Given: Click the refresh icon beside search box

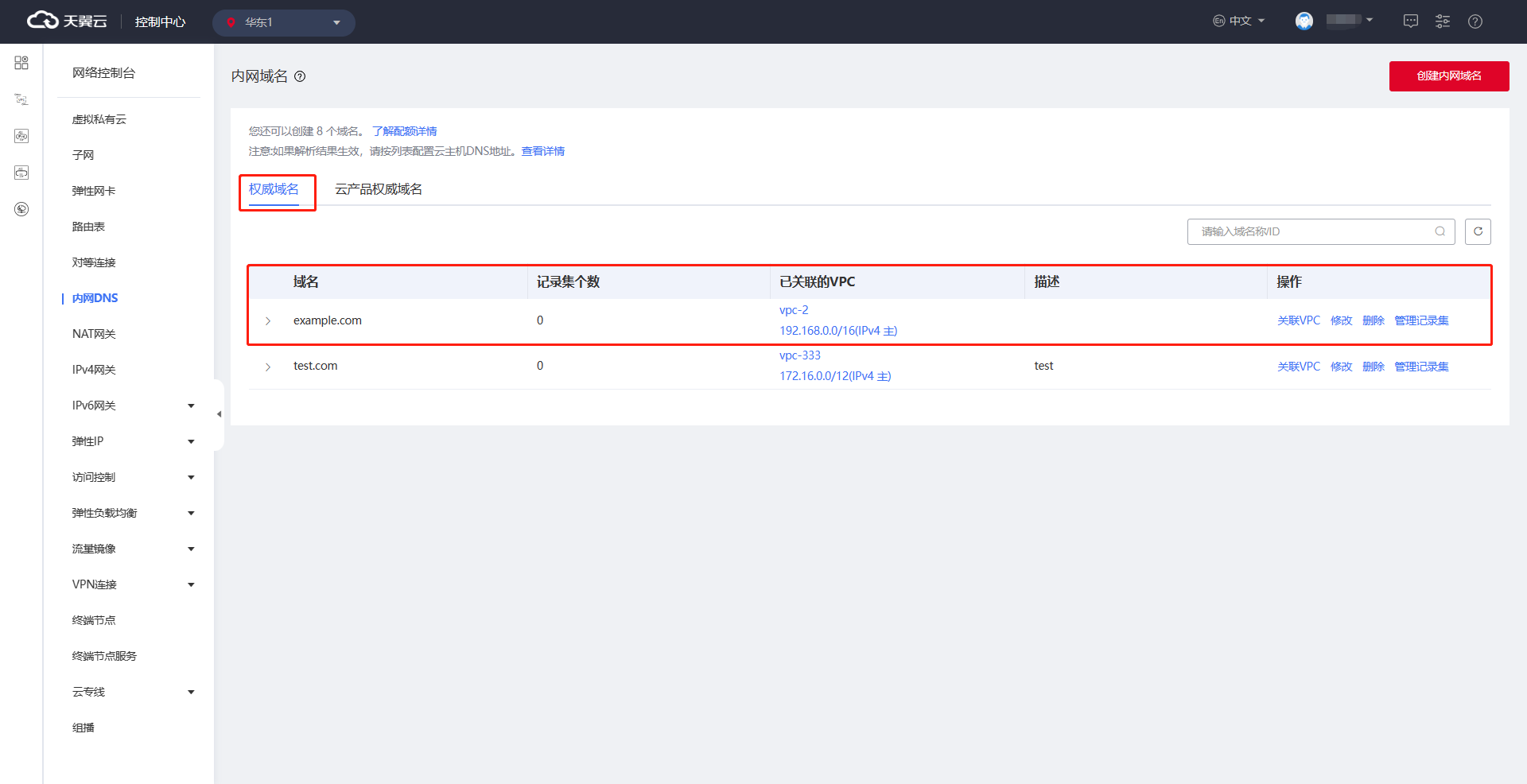Looking at the screenshot, I should click(1478, 231).
